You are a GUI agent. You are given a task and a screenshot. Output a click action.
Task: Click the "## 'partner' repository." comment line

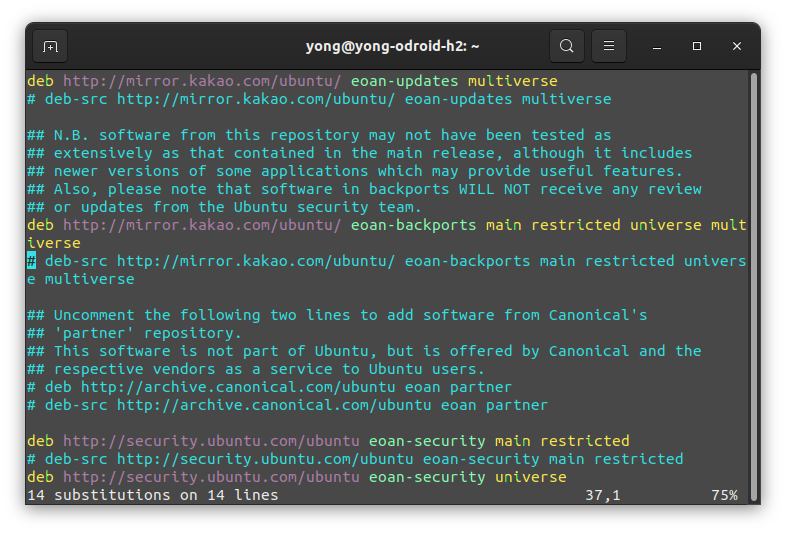tap(134, 333)
